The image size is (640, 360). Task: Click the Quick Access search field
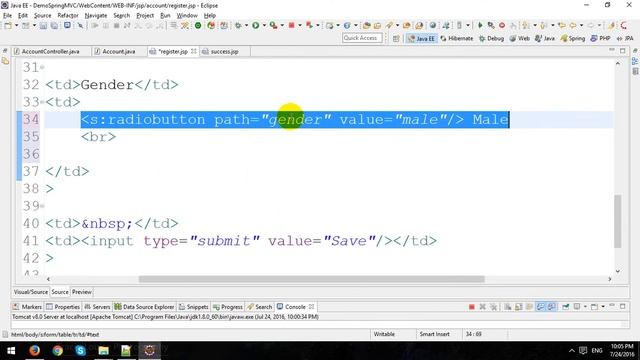(x=362, y=38)
